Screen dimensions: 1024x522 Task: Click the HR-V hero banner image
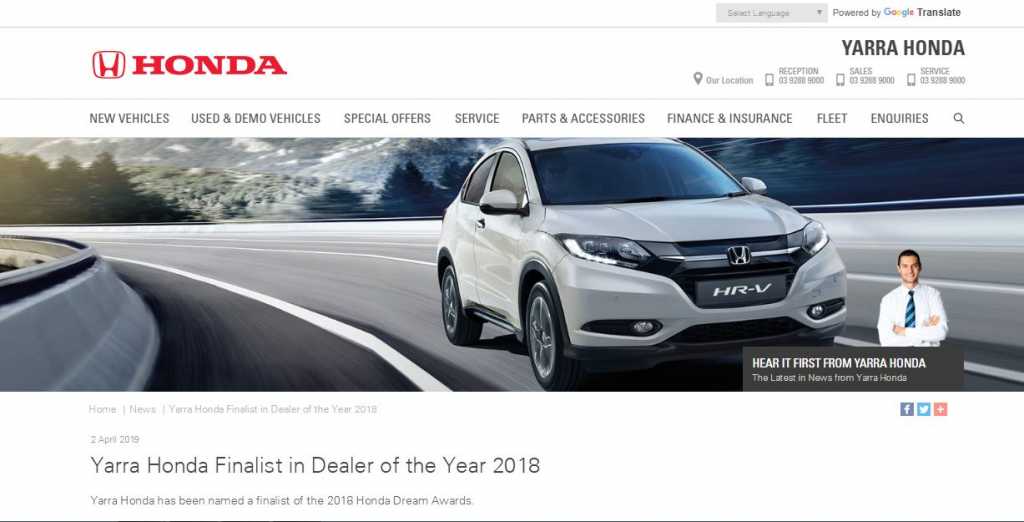[x=512, y=265]
